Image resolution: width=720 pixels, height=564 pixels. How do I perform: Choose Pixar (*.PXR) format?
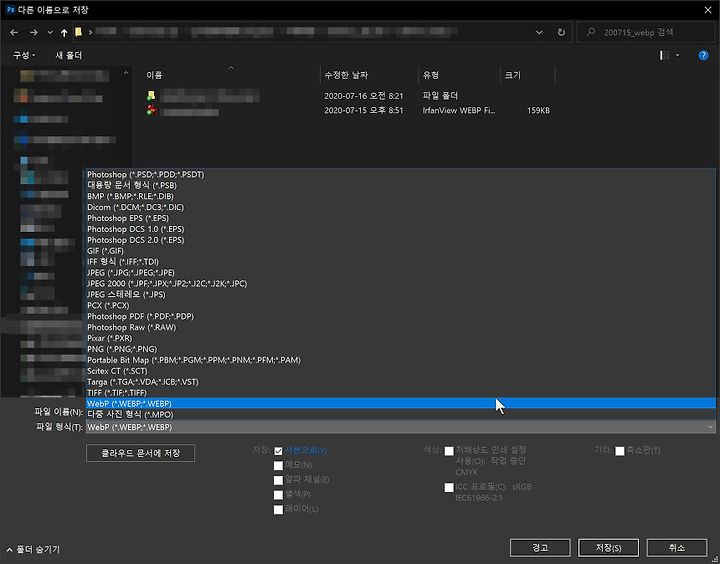(x=401, y=338)
